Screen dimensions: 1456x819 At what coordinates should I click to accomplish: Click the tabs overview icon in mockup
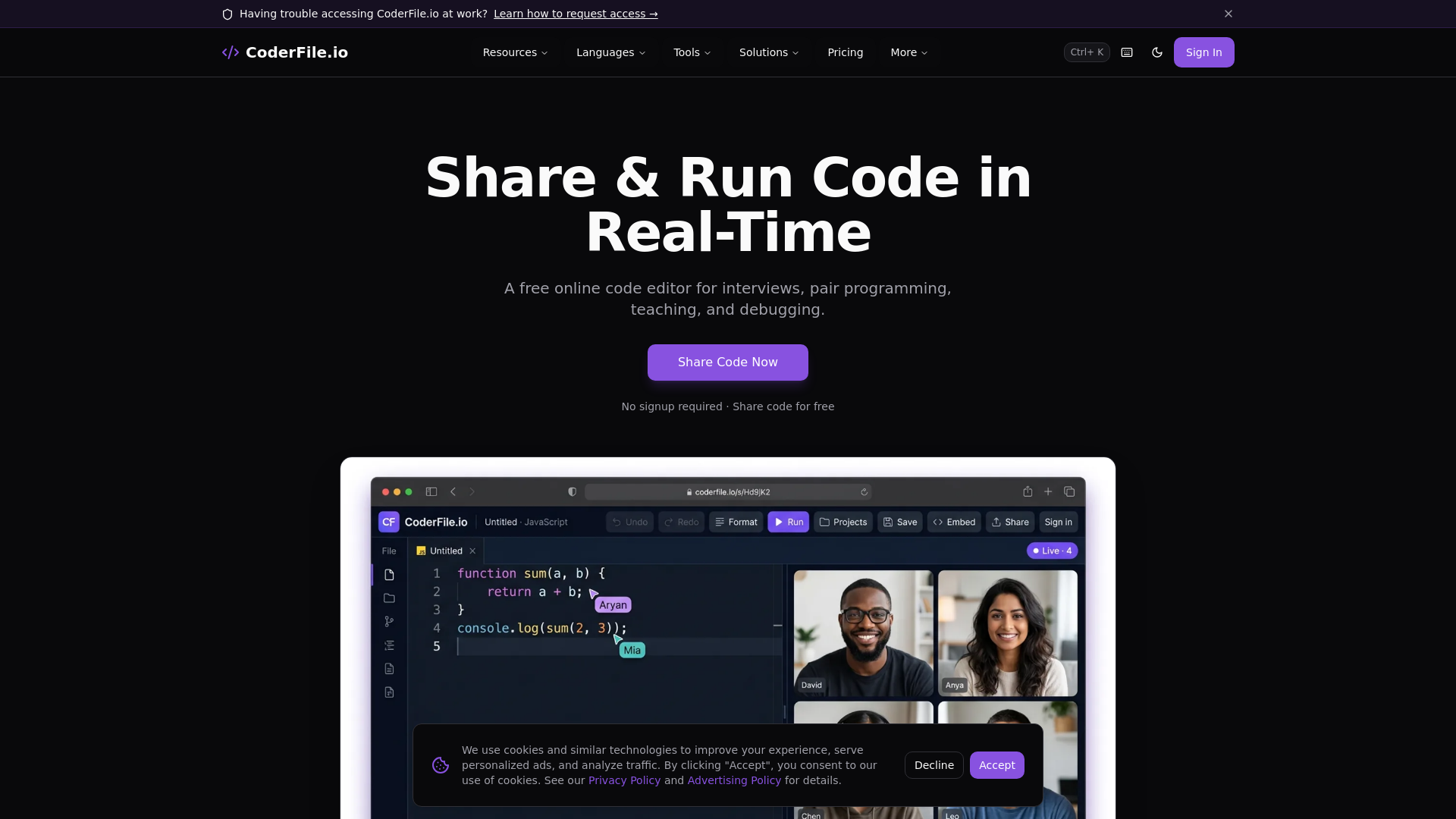point(1069,491)
